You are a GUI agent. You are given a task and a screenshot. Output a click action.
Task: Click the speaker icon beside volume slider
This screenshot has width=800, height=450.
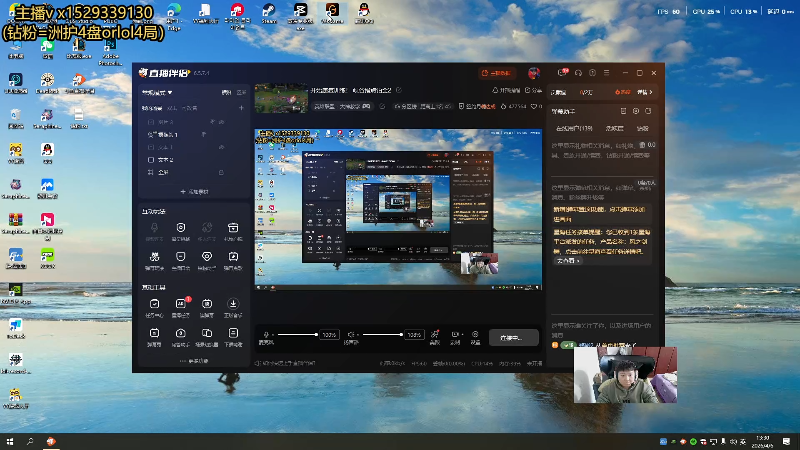pos(351,335)
